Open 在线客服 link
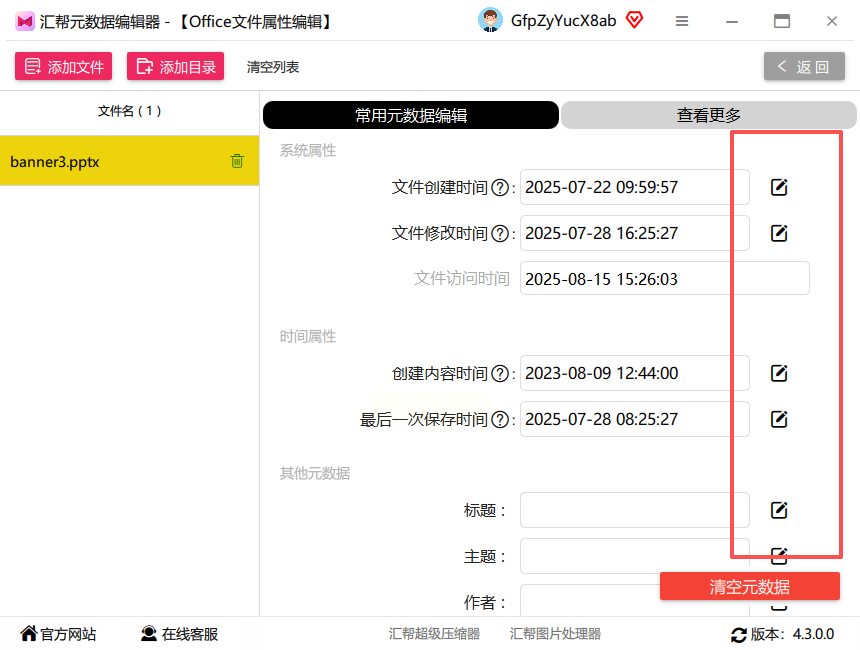860x650 pixels. (179, 634)
